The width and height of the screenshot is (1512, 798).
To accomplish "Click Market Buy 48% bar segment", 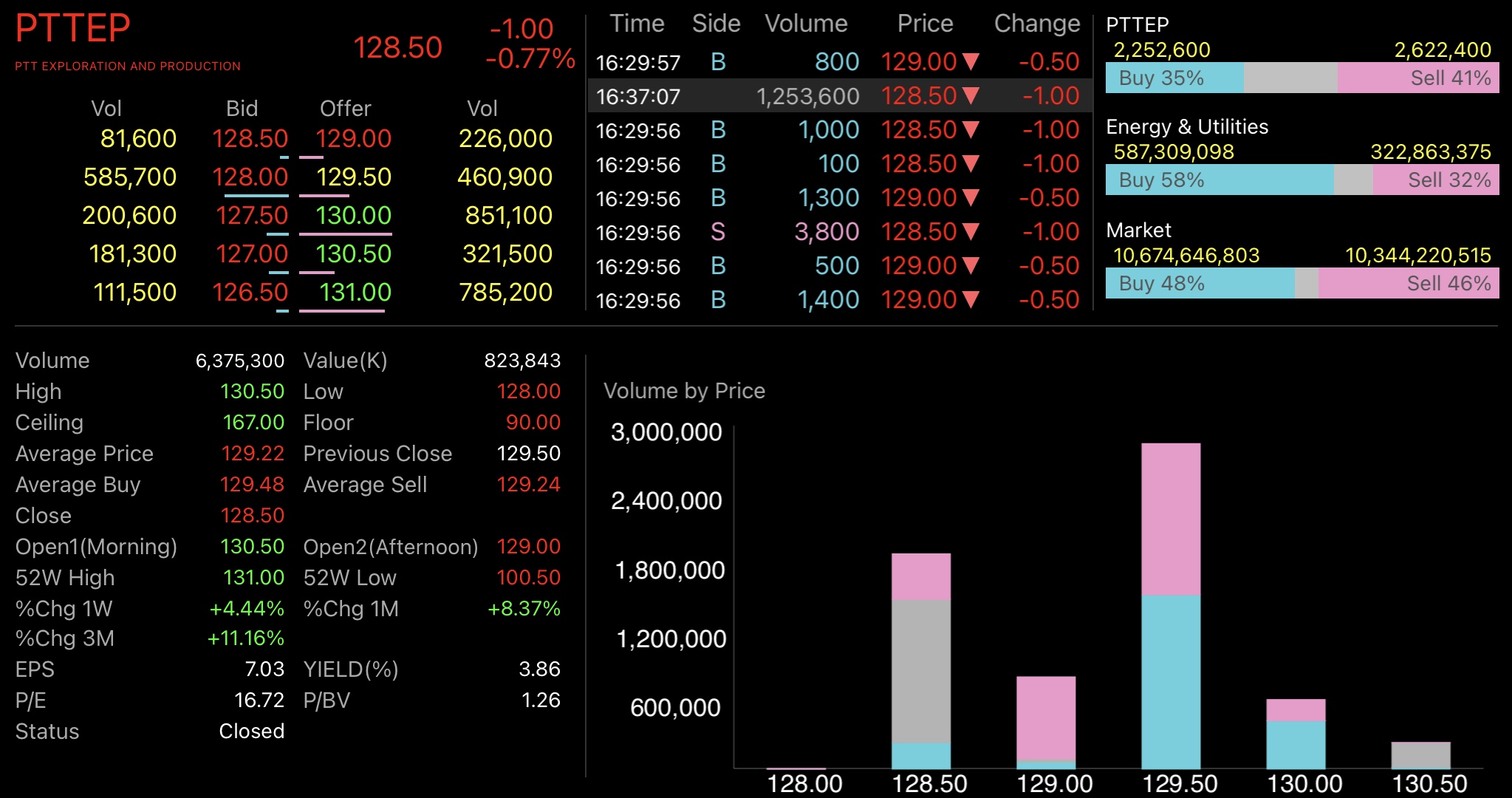I will coord(1200,283).
